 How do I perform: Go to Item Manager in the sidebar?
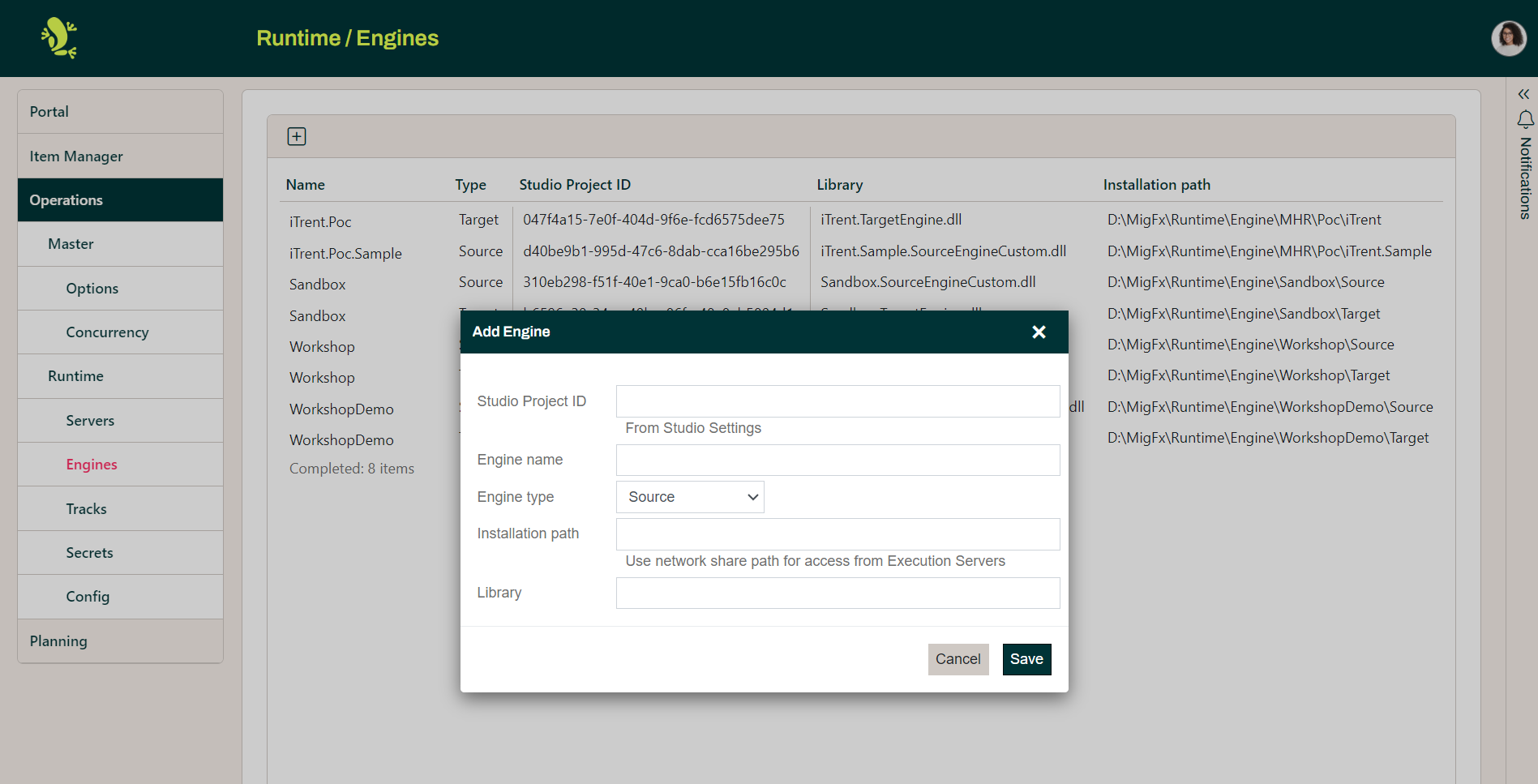pyautogui.click(x=77, y=156)
